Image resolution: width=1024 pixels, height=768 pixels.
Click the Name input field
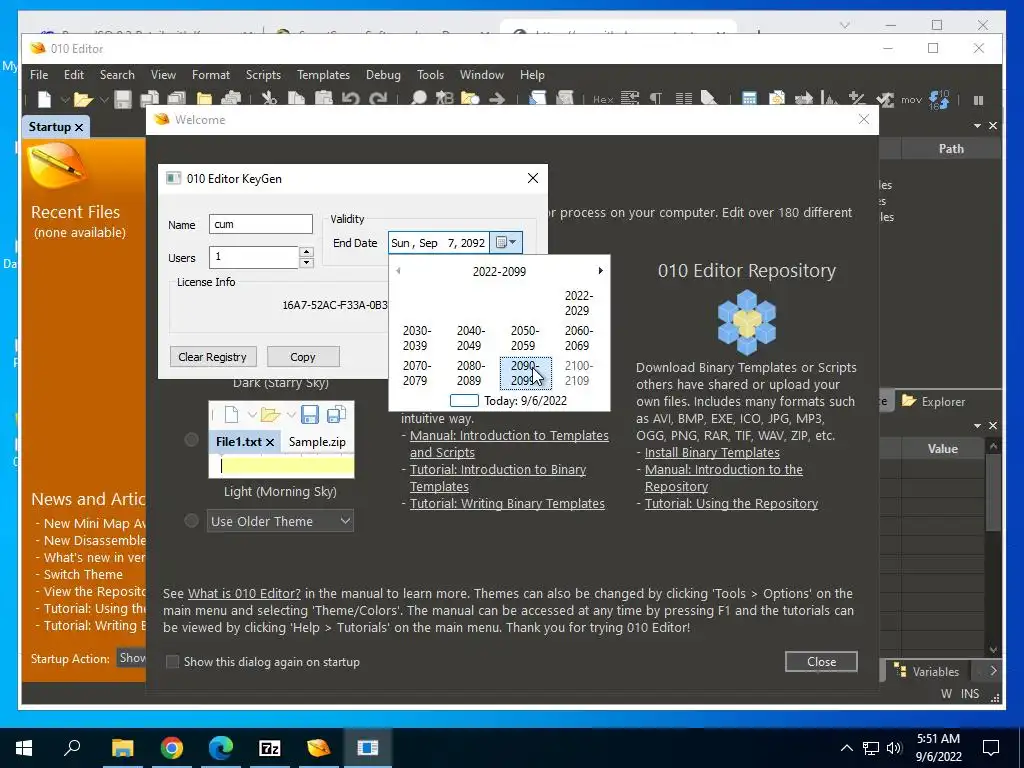261,224
